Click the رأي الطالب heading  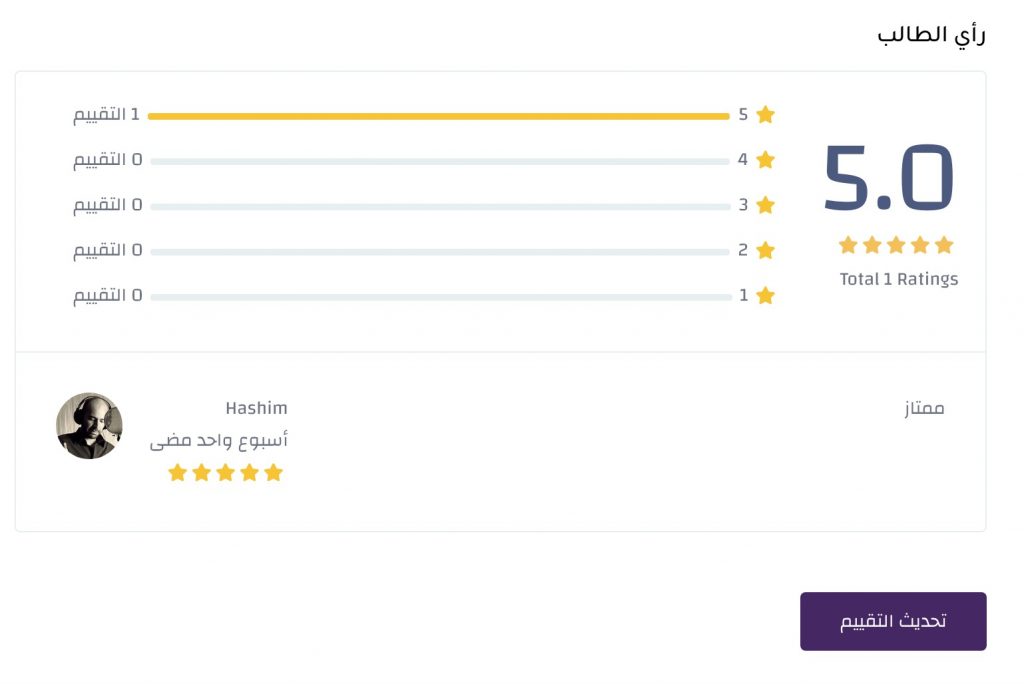point(931,35)
